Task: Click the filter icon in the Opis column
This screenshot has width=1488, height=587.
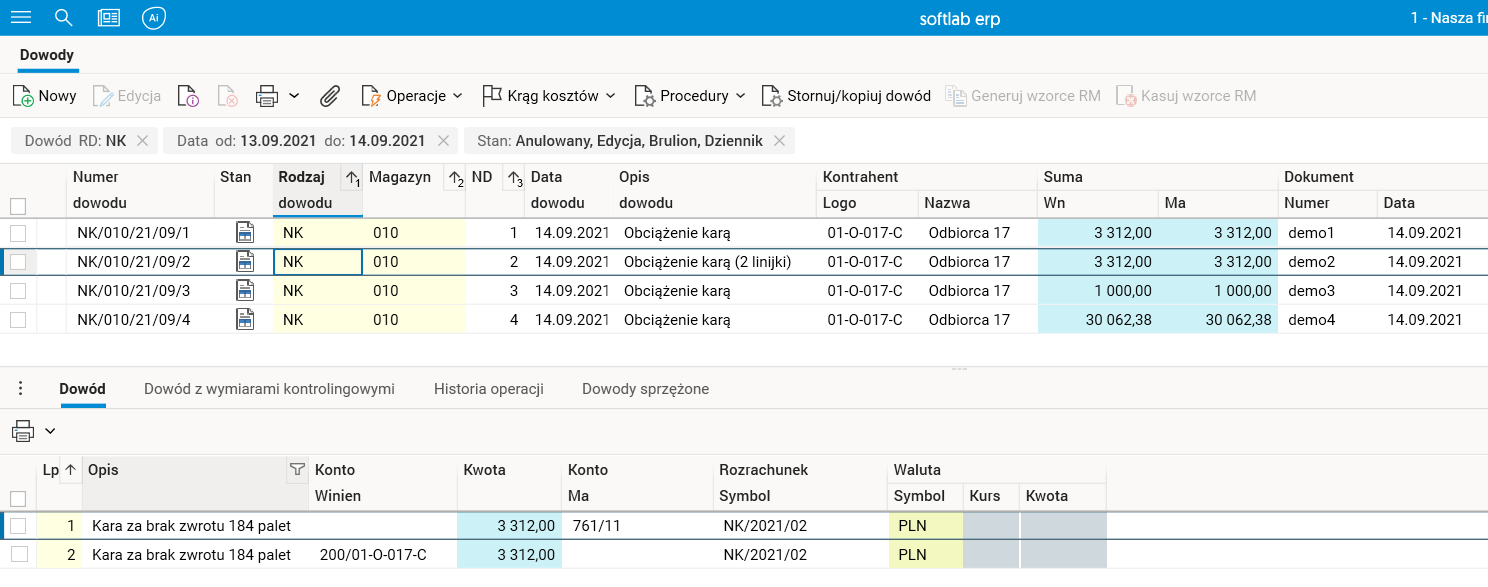Action: [296, 469]
